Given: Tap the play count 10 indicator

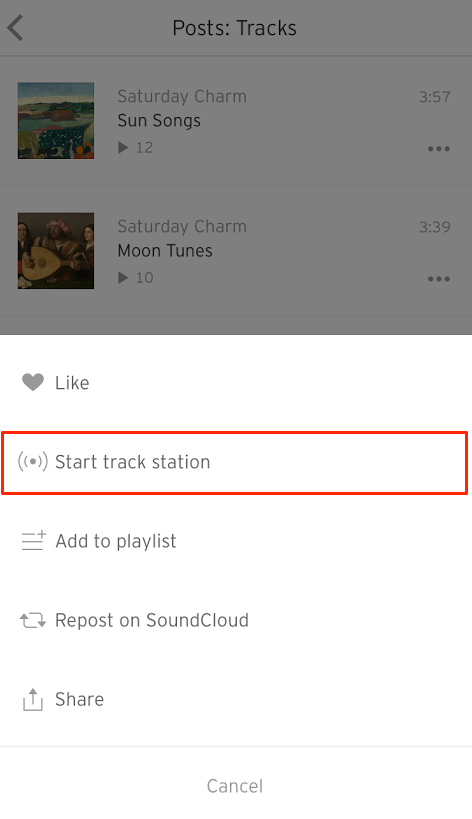Looking at the screenshot, I should (136, 278).
